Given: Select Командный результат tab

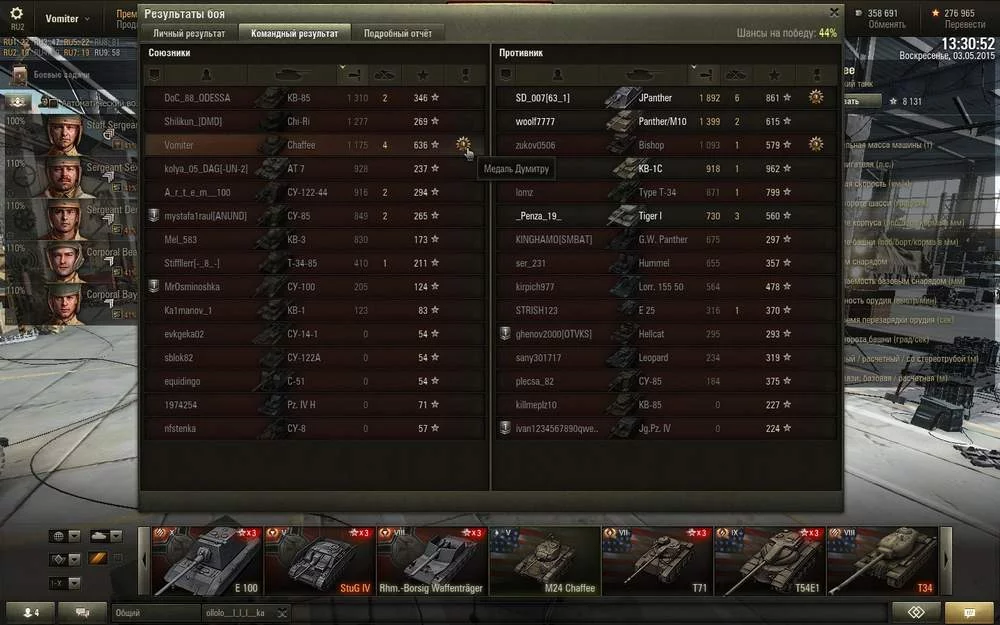Looking at the screenshot, I should click(x=294, y=33).
